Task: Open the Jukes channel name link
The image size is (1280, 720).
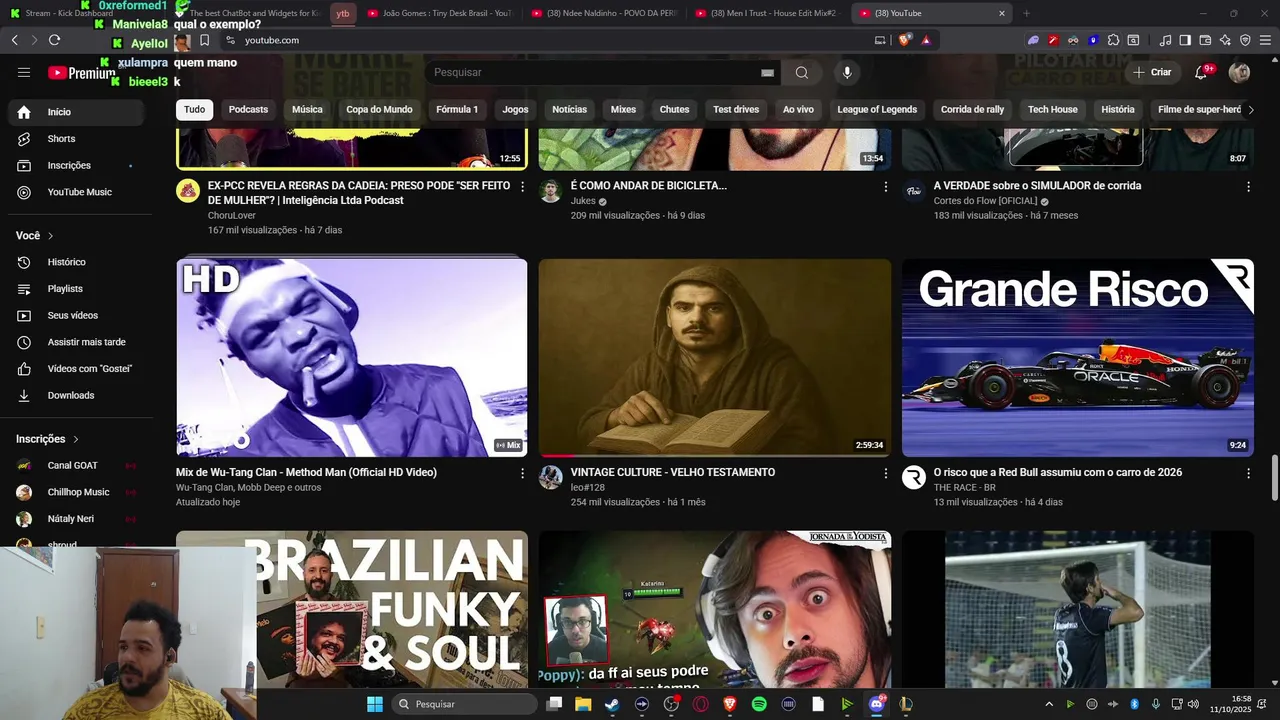Action: click(x=583, y=201)
